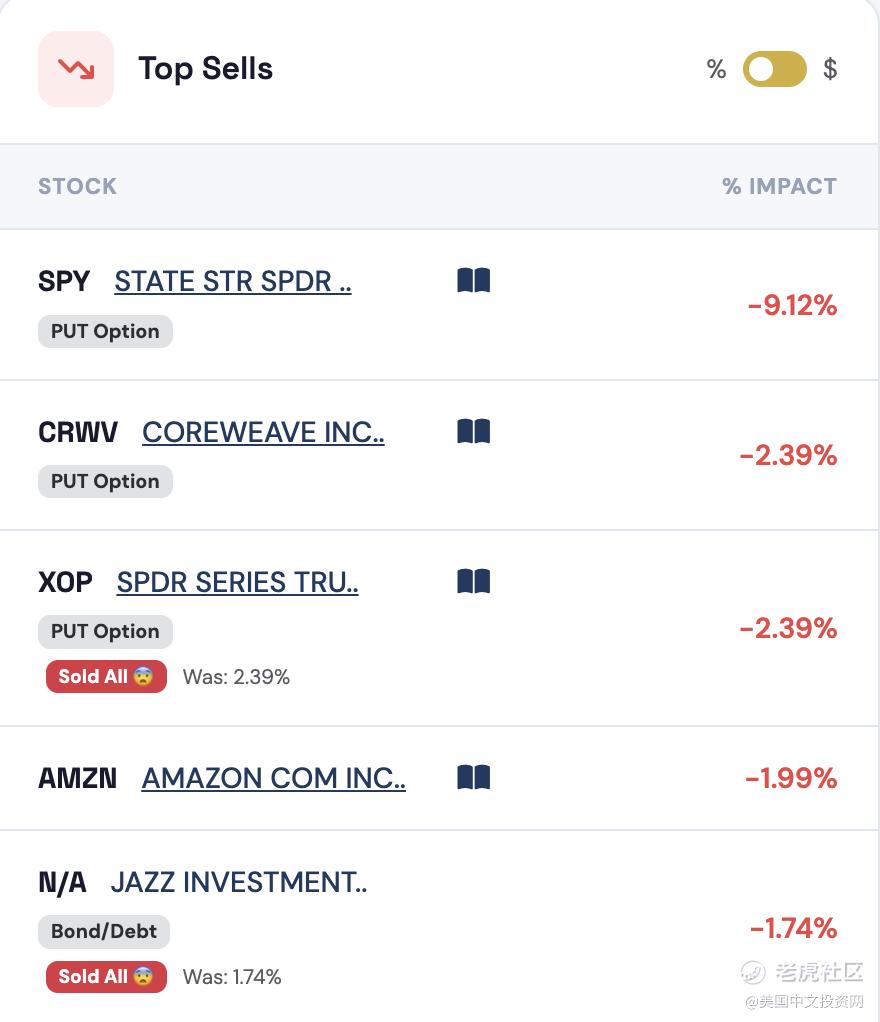The width and height of the screenshot is (880, 1022).
Task: Select the % symbol beside the toggle
Action: 716,68
